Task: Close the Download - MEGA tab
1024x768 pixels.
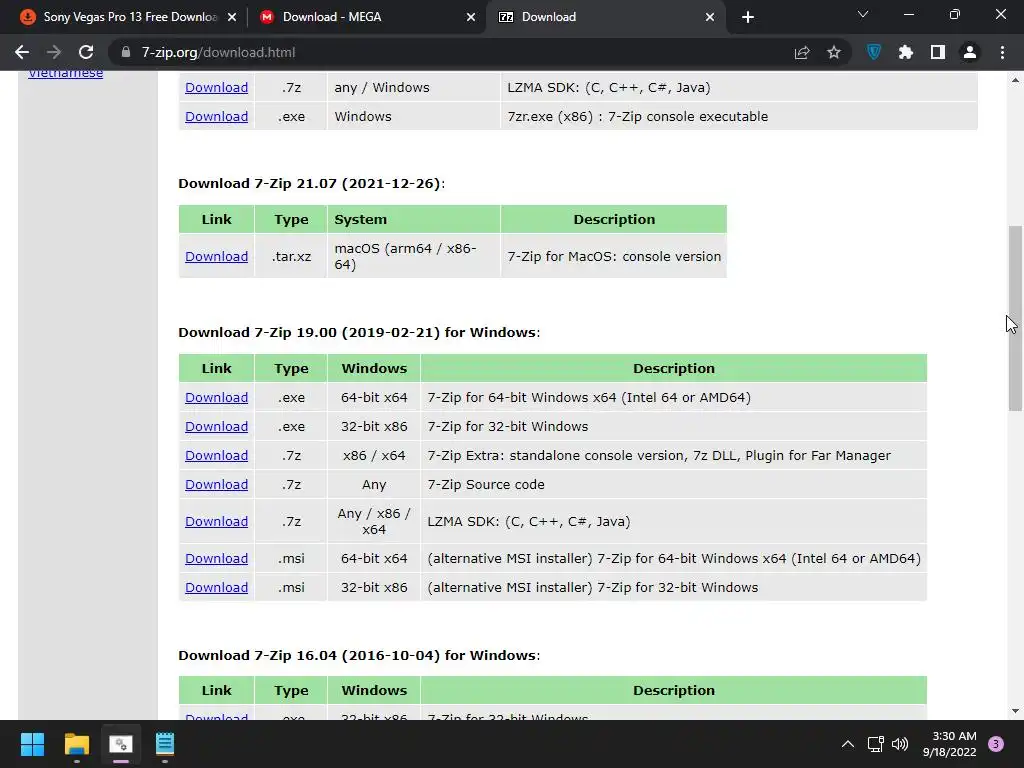Action: click(x=471, y=17)
